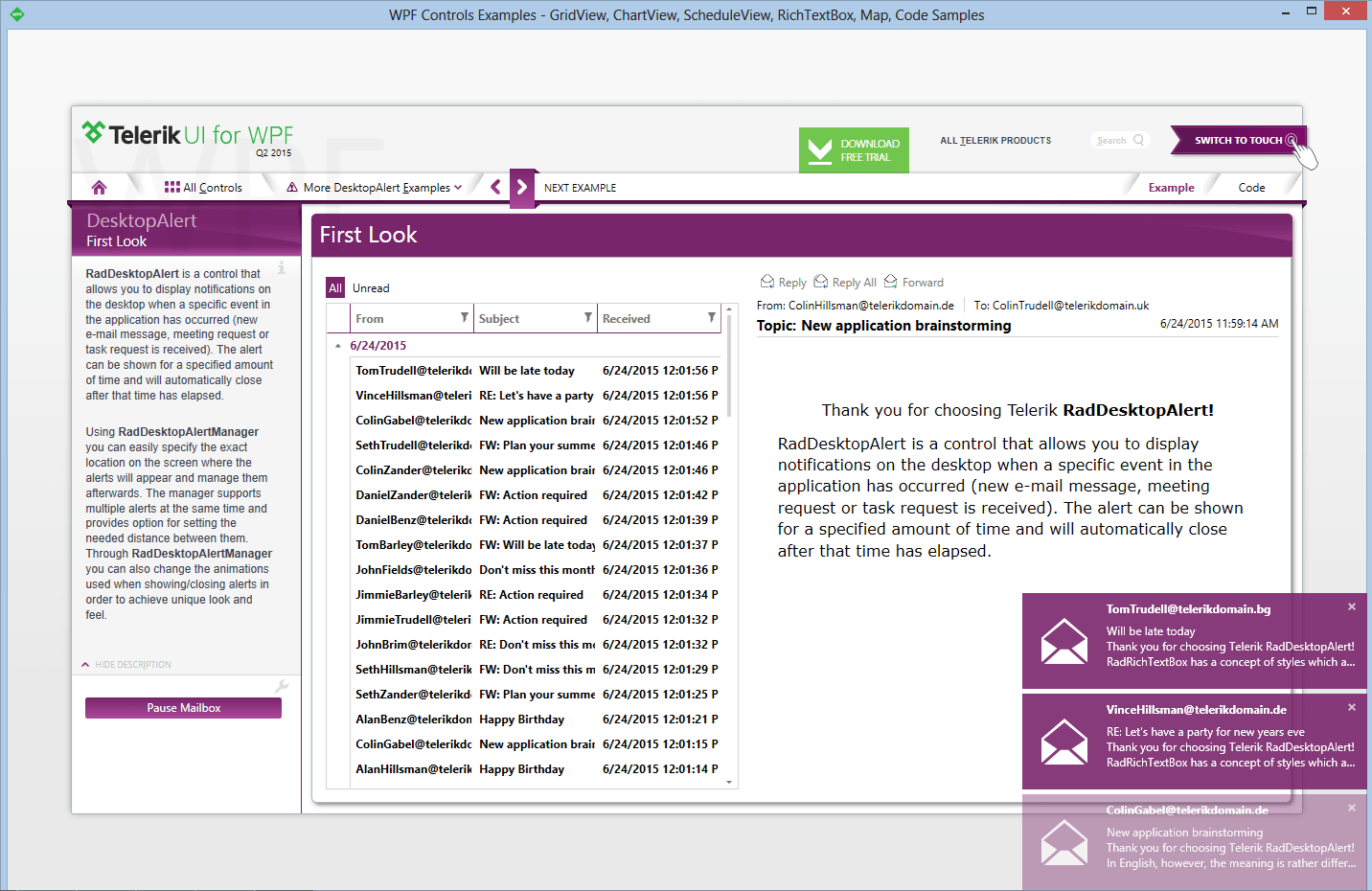Image resolution: width=1372 pixels, height=891 pixels.
Task: Filter the Received column with its funnel icon
Action: (x=712, y=318)
